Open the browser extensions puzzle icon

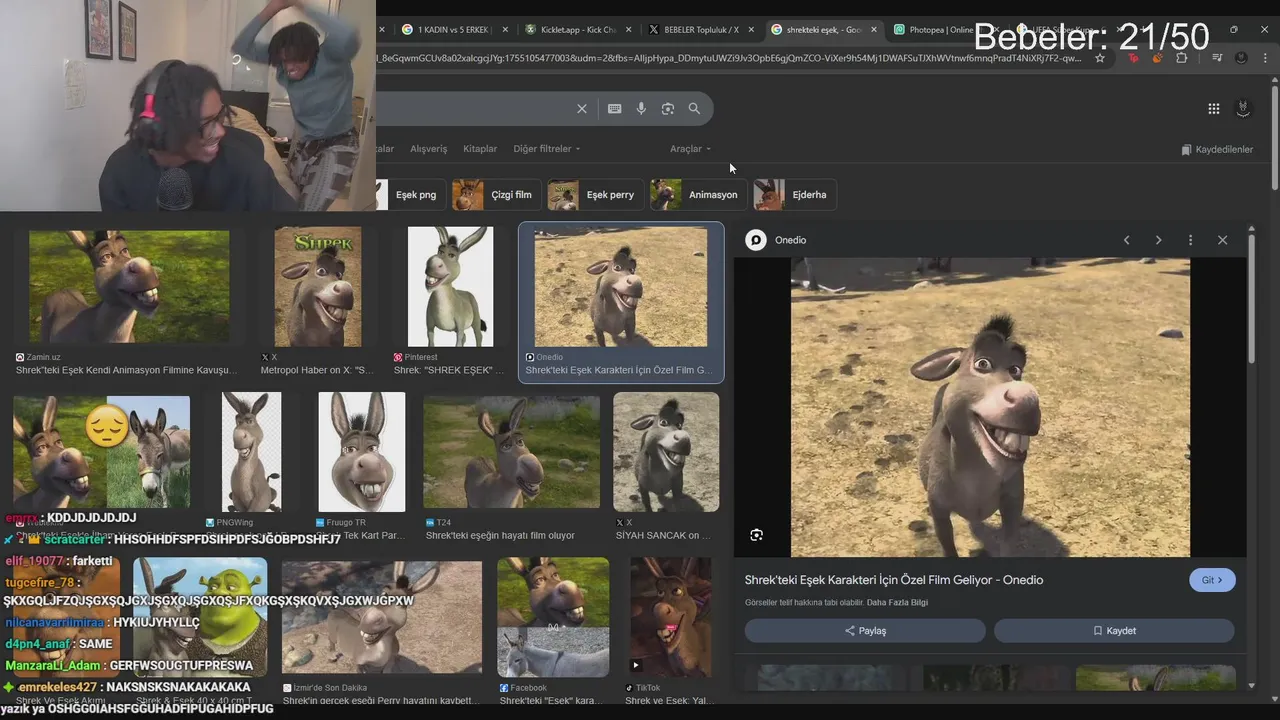coord(1181,58)
